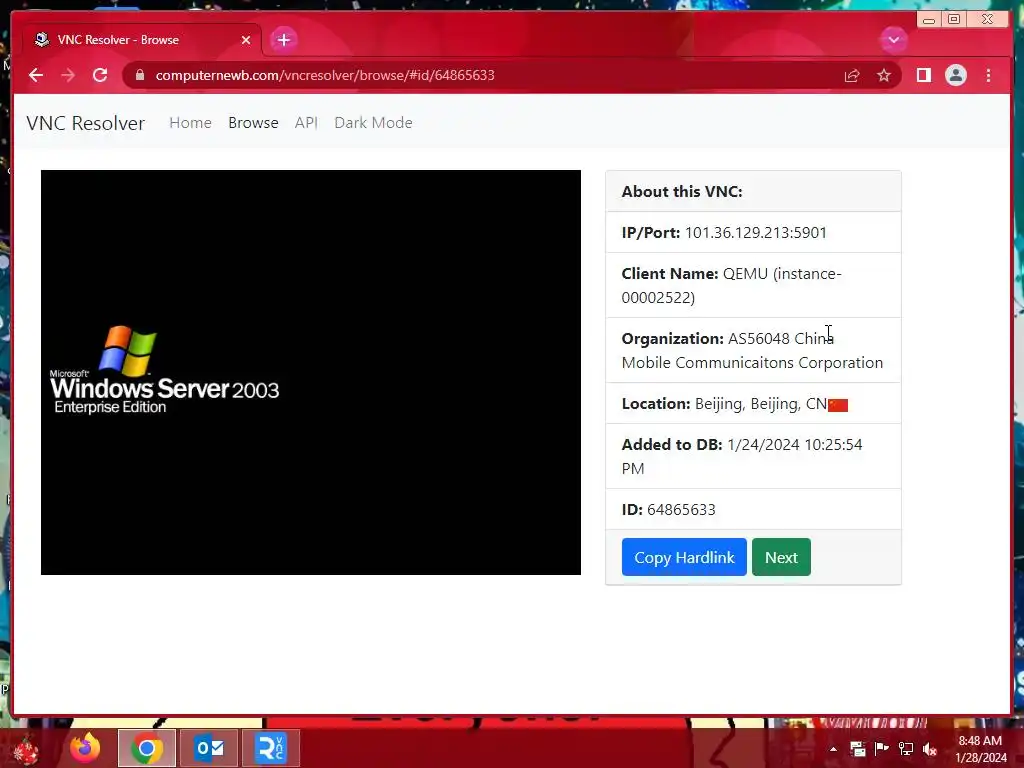Share this page using share icon
Screen dimensions: 1024x768
[x=852, y=76]
